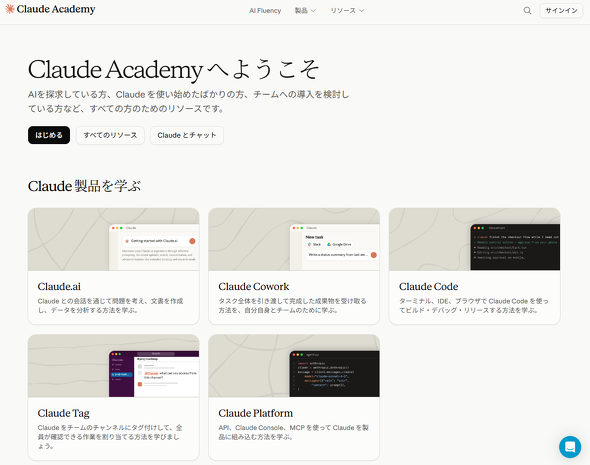590x465 pixels.
Task: Click the Claude Platform card description text
Action: point(293,432)
